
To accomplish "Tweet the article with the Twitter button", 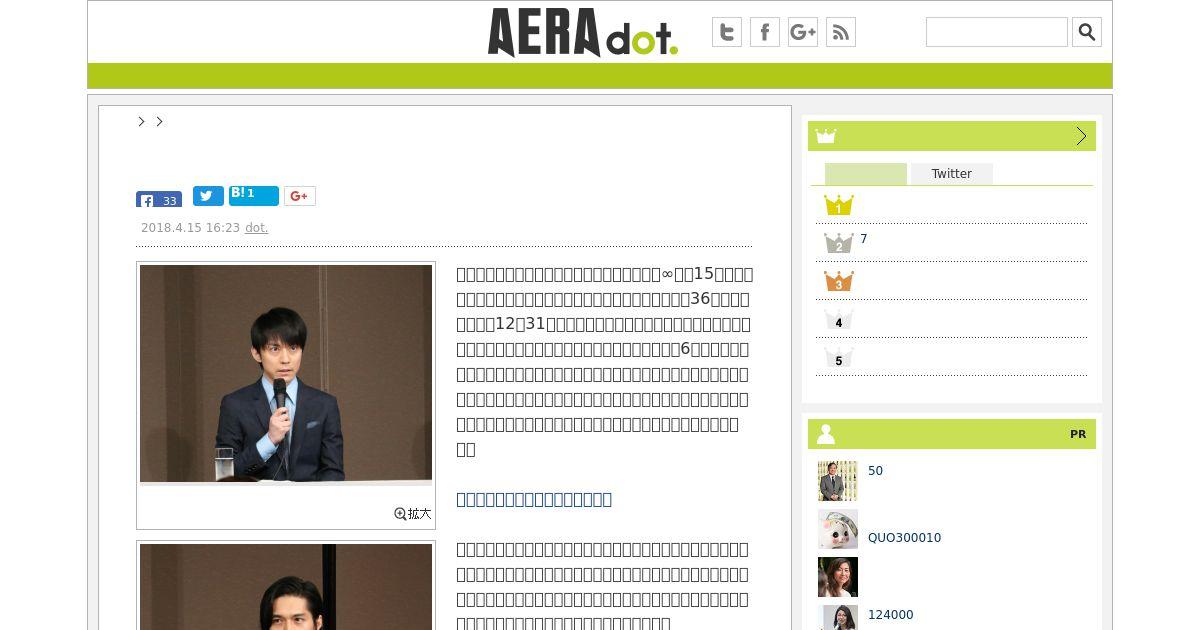I will (208, 196).
